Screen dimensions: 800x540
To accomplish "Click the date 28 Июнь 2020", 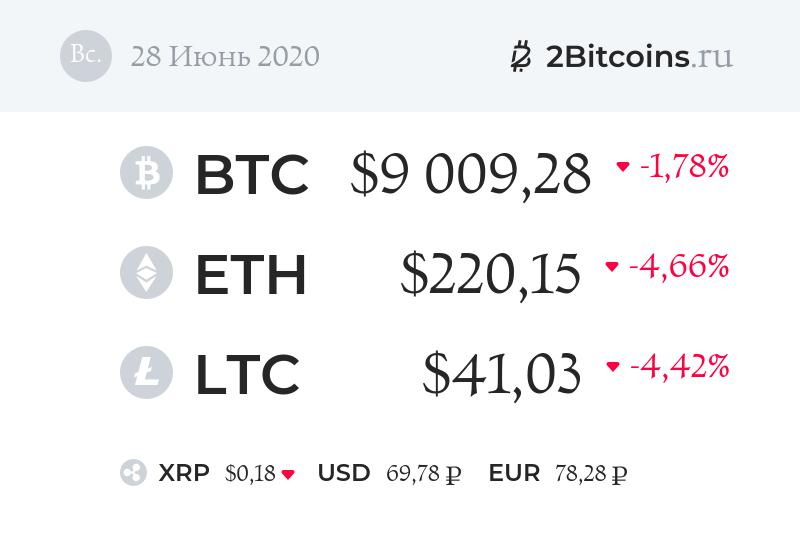I will (x=225, y=56).
